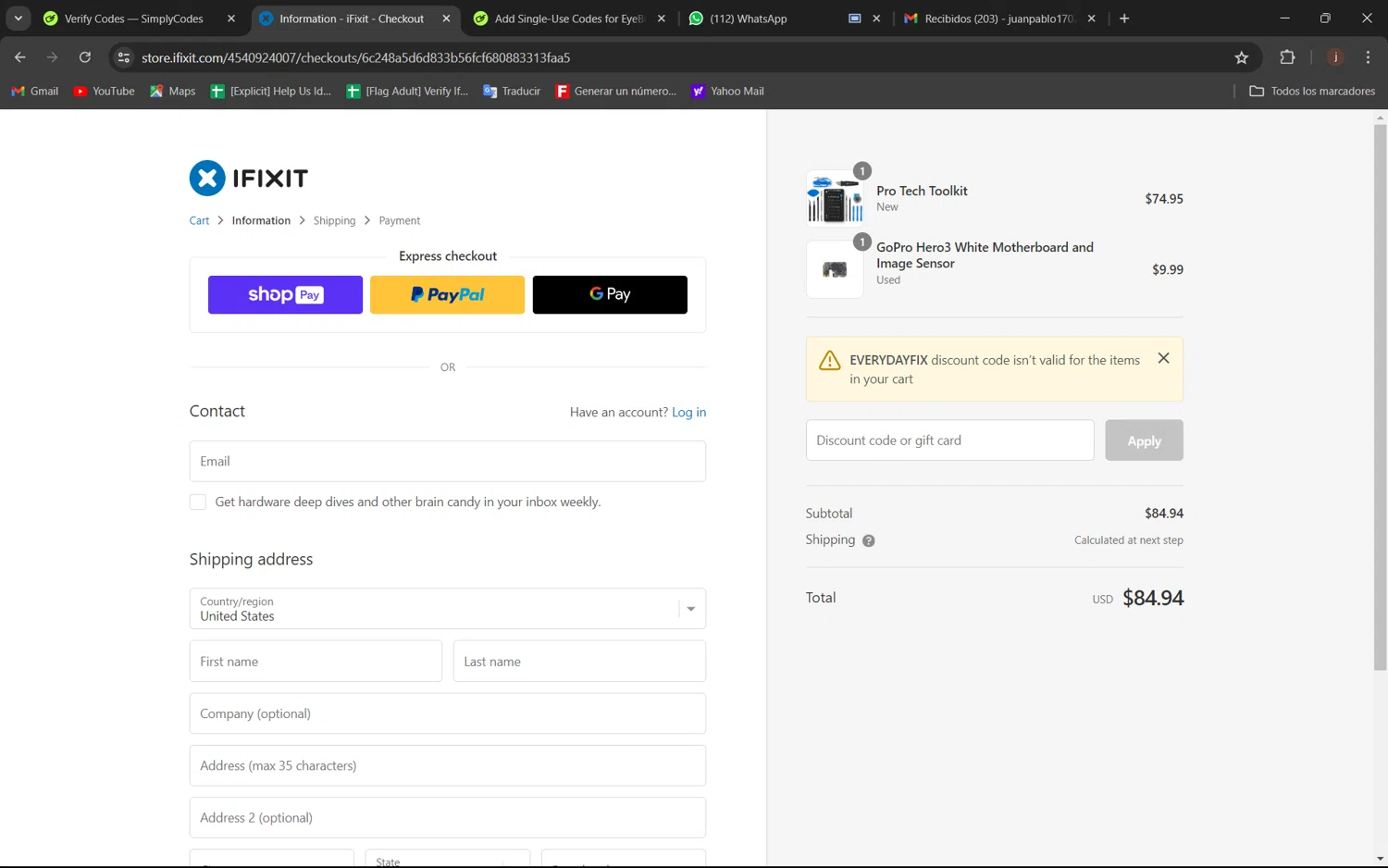Focus the Email field
Screen dimensions: 1388x868
[x=448, y=461]
